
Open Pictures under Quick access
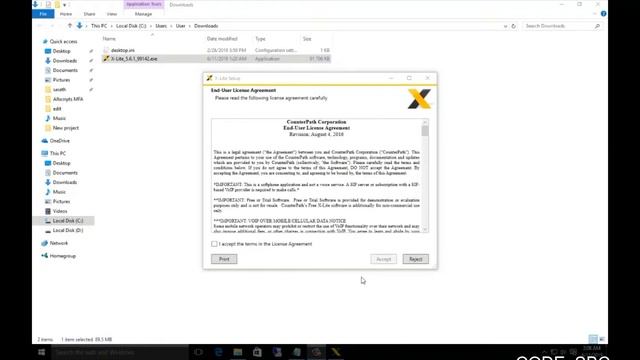(61, 80)
